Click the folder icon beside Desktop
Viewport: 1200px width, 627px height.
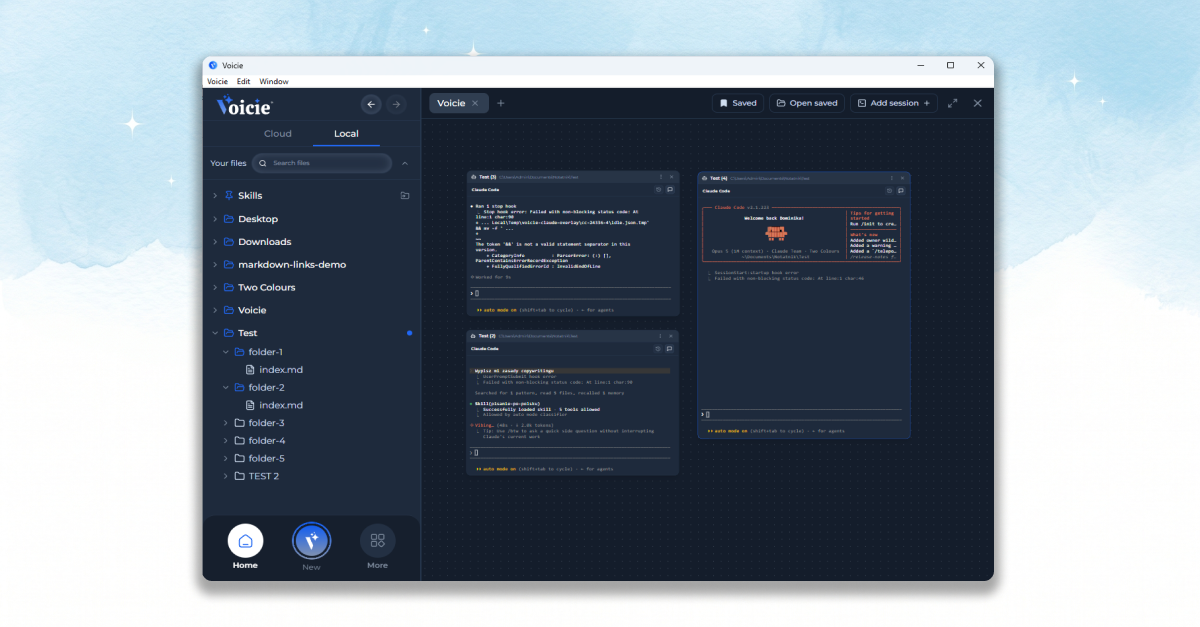pos(229,219)
